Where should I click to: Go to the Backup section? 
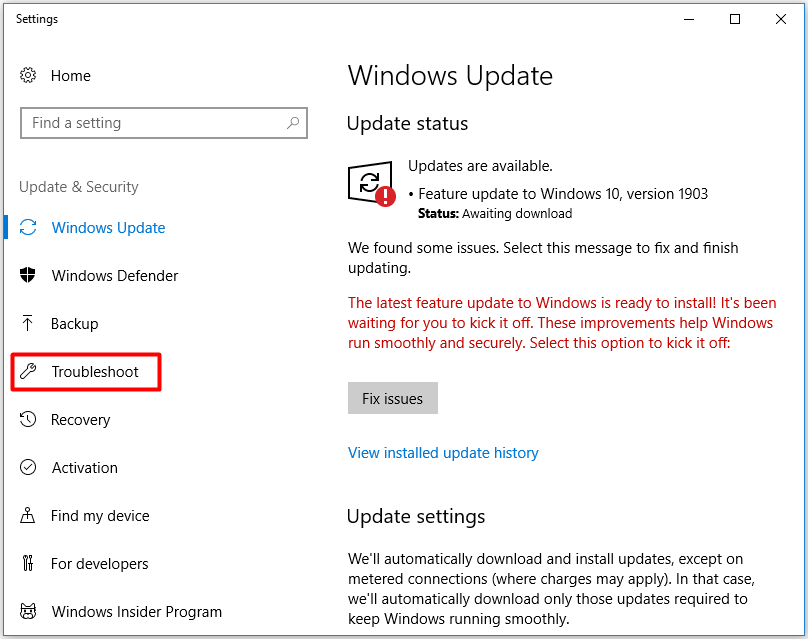coord(75,324)
